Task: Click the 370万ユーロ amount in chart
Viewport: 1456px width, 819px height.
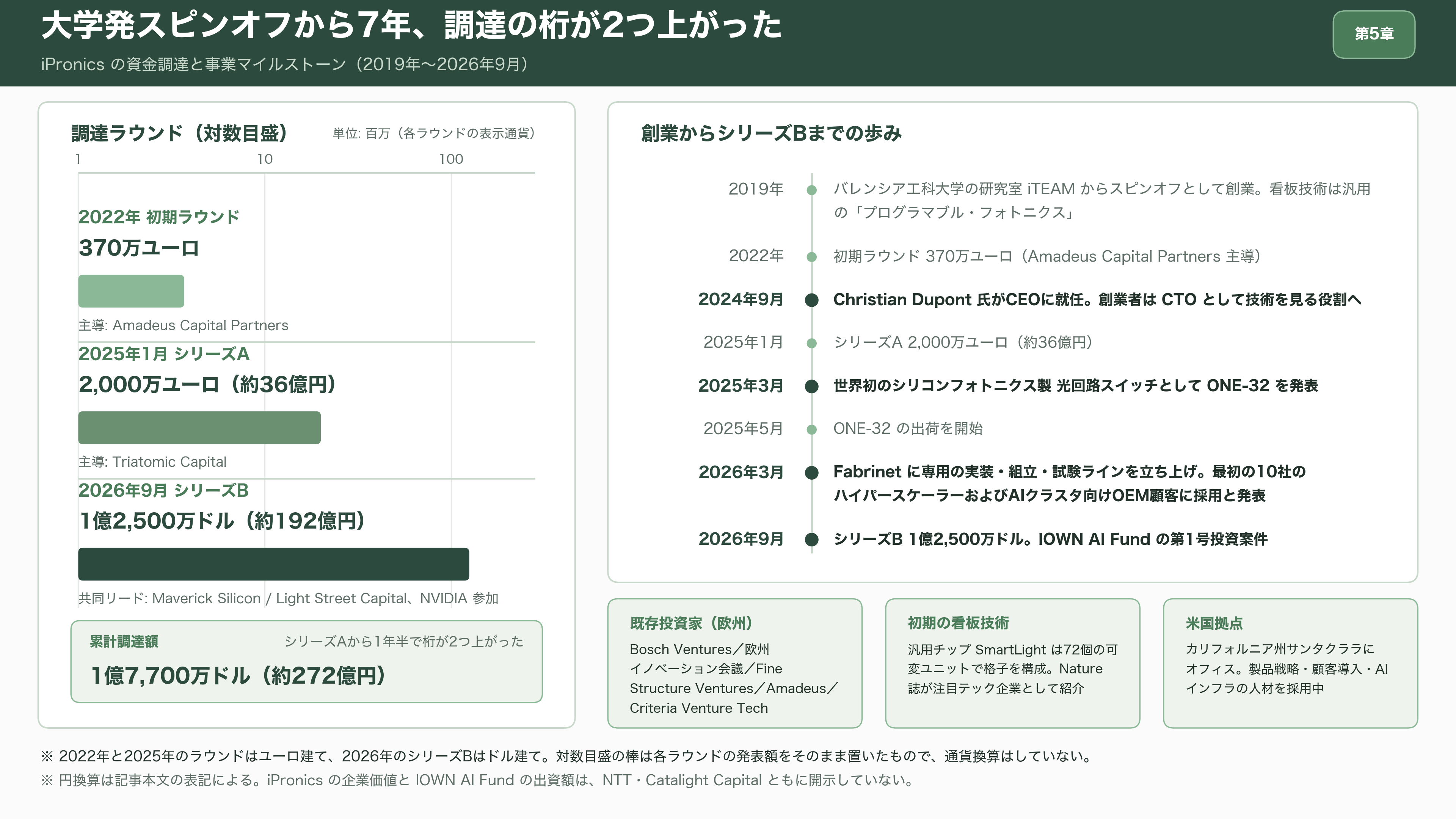Action: tap(138, 248)
